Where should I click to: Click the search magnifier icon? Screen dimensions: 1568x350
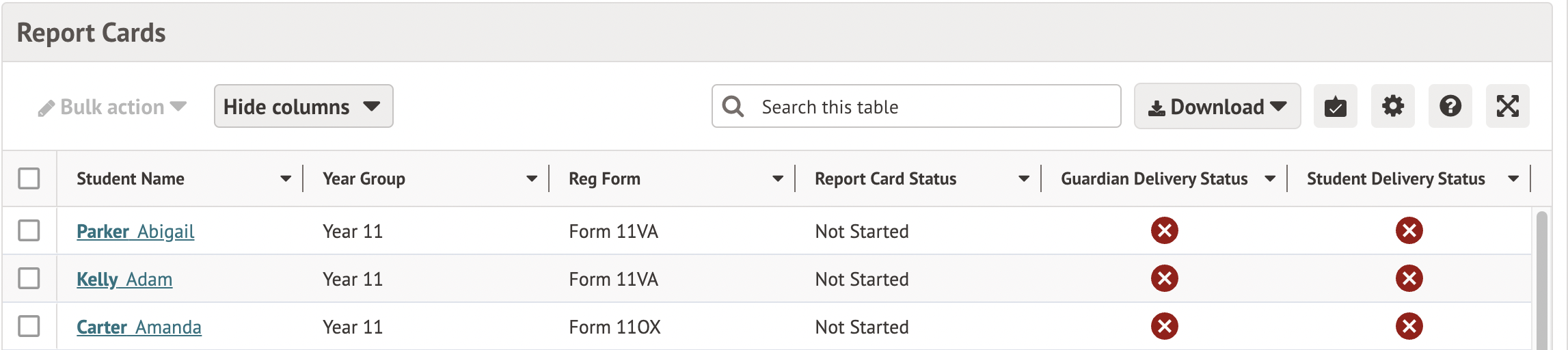[733, 107]
